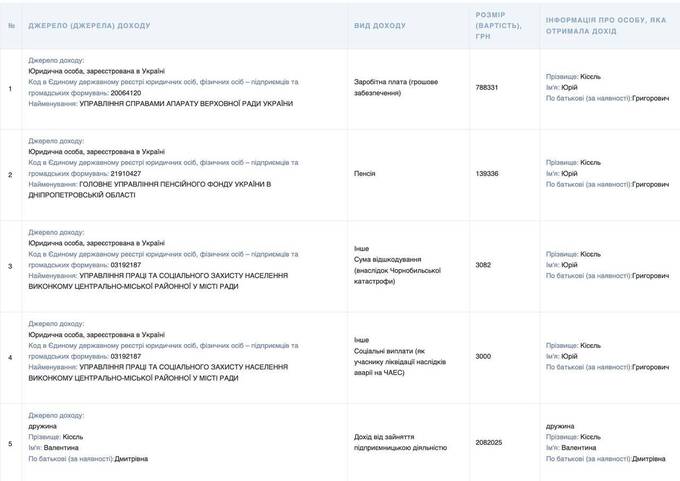Image resolution: width=680 pixels, height=481 pixels.
Task: Click surname 'Кісєль' in row 1 recipient column
Action: click(591, 77)
